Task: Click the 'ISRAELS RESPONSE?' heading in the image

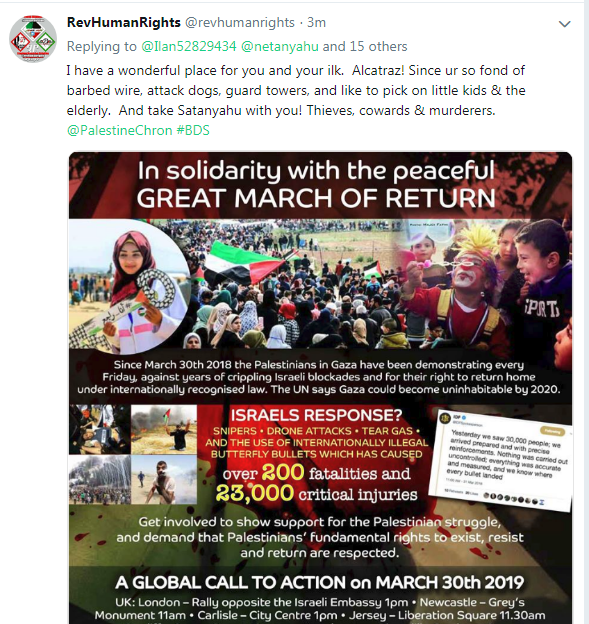Action: point(316,415)
